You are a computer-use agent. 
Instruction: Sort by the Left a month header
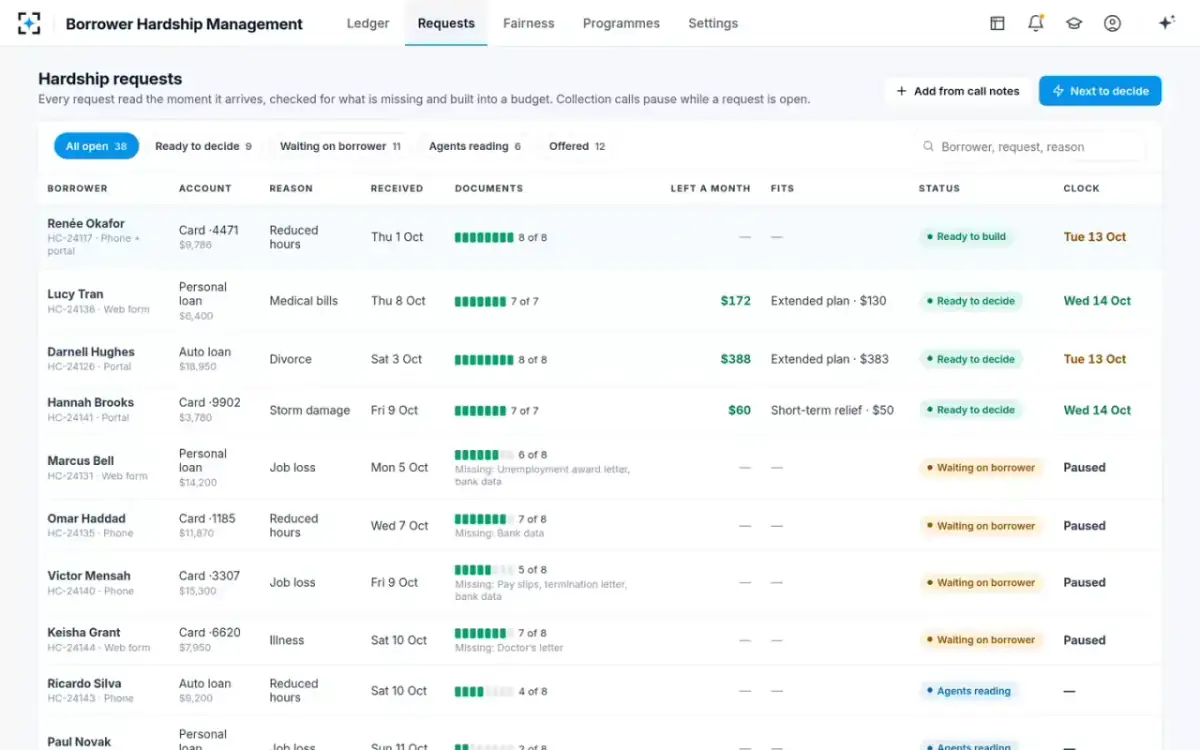710,188
